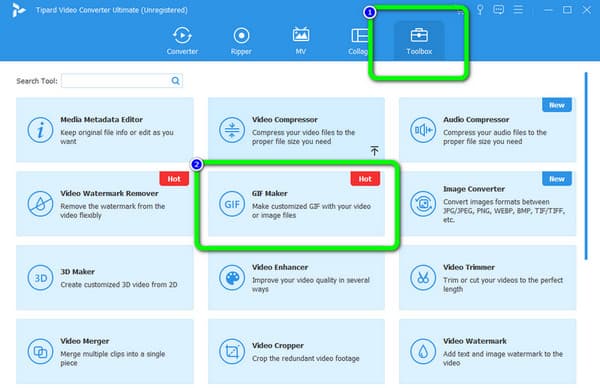This screenshot has width=600, height=388.
Task: Click 'Merge multiple clips into a single piece' text
Action: tap(112, 358)
